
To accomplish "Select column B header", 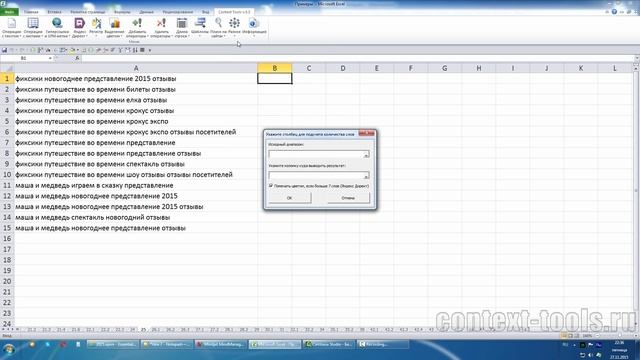I will click(275, 68).
